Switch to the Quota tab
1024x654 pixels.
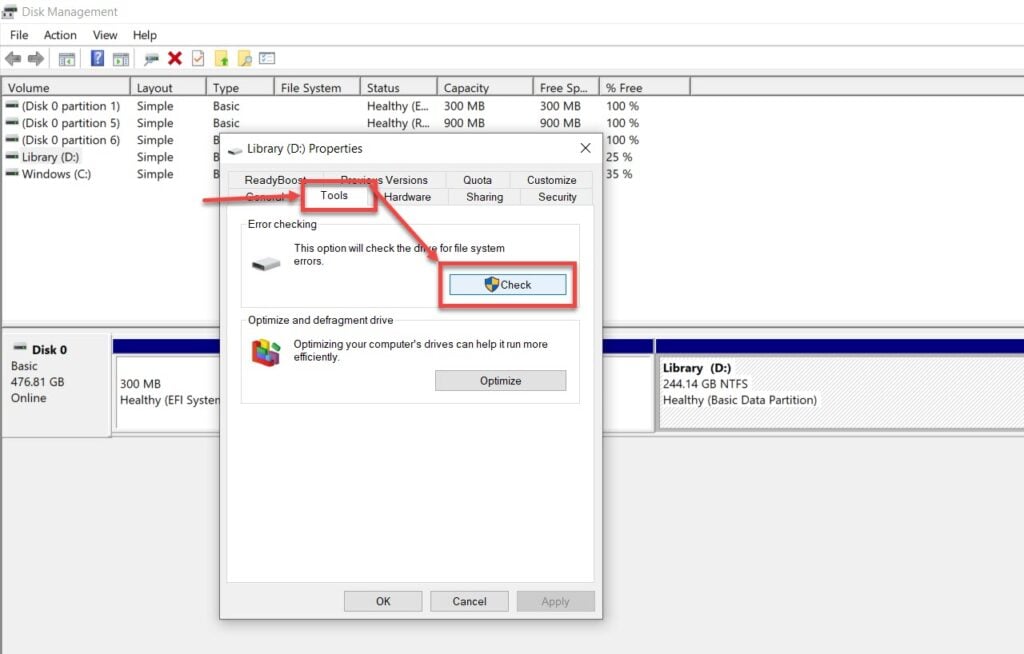click(477, 180)
